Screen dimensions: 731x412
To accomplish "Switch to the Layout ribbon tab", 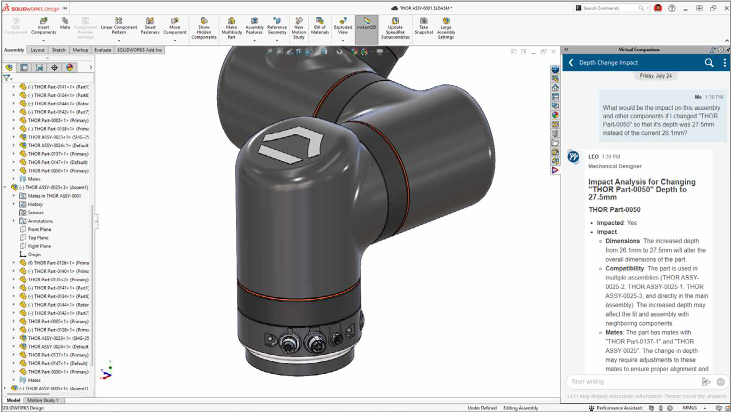I will click(x=37, y=50).
